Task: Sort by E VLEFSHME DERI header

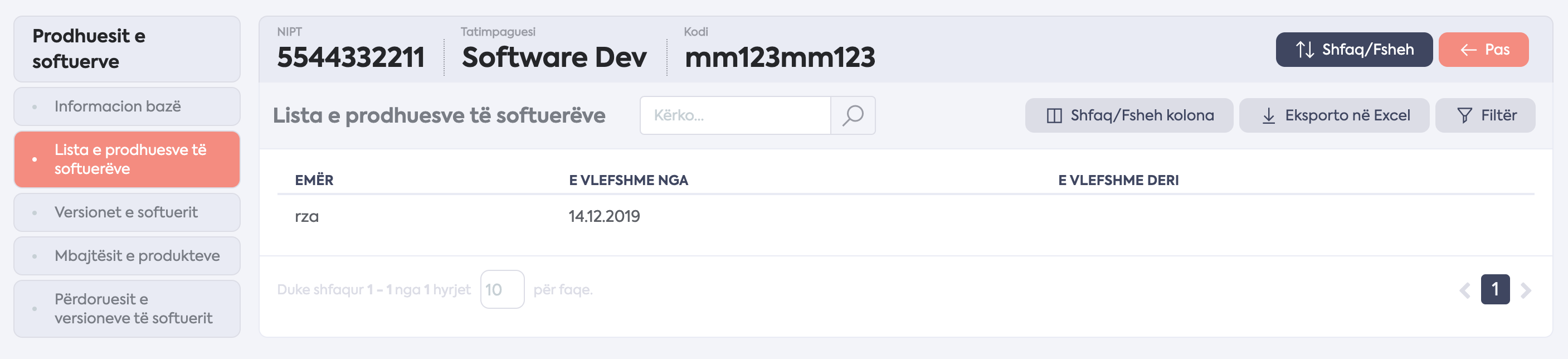Action: (1118, 180)
